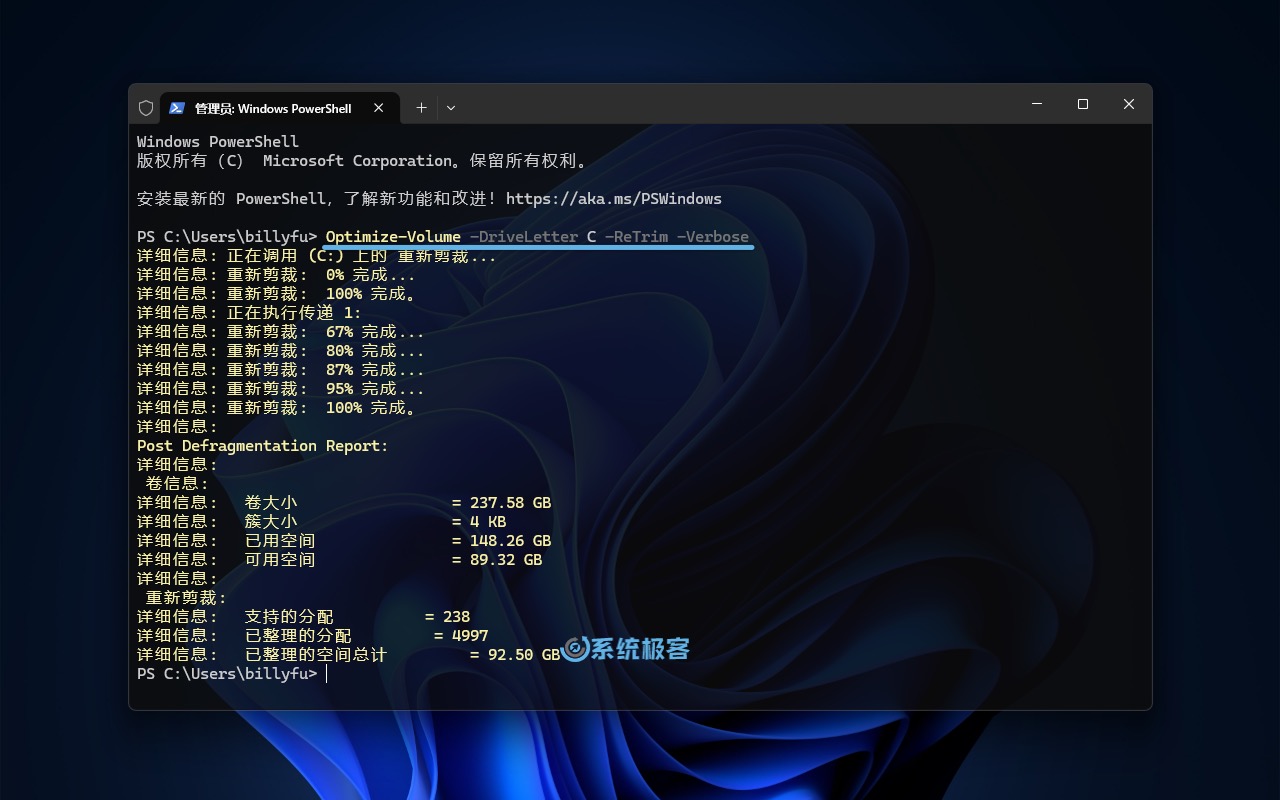Image resolution: width=1280 pixels, height=800 pixels.
Task: Click the maximize window icon
Action: point(1082,104)
